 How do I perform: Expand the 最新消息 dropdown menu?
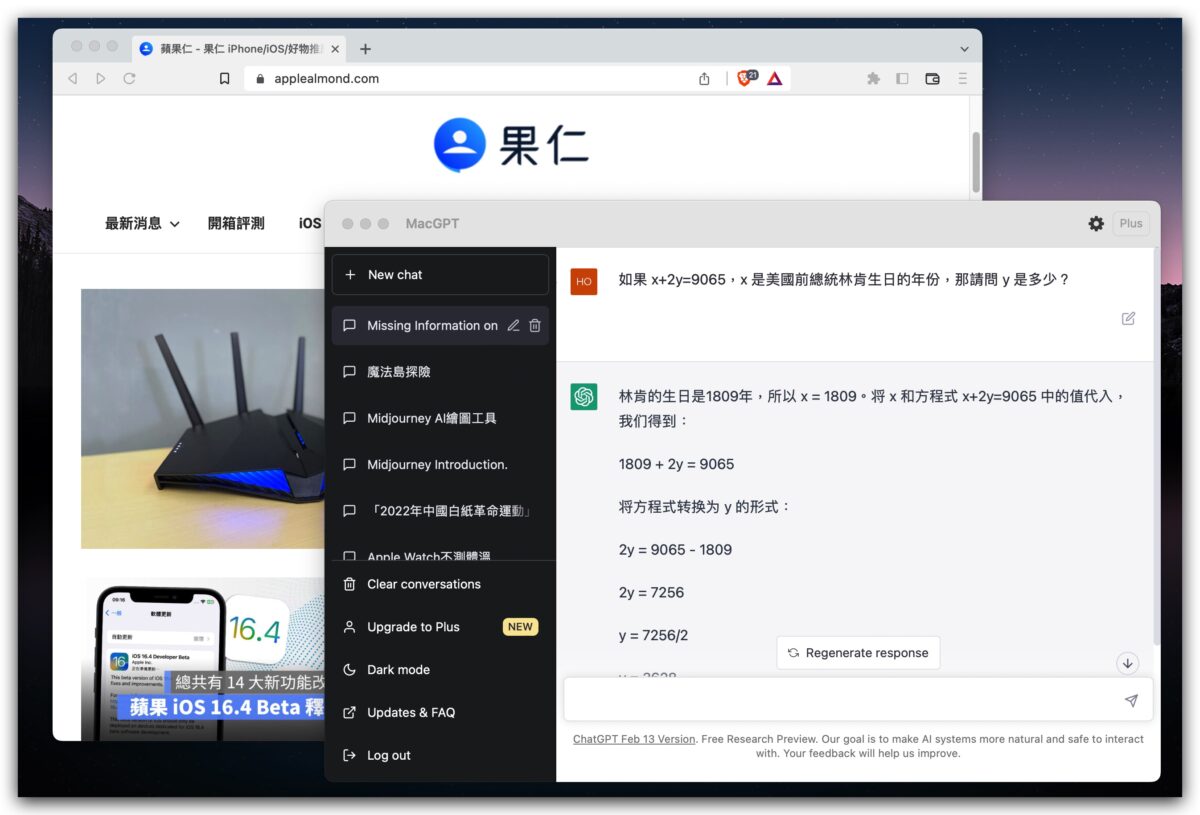(x=142, y=224)
